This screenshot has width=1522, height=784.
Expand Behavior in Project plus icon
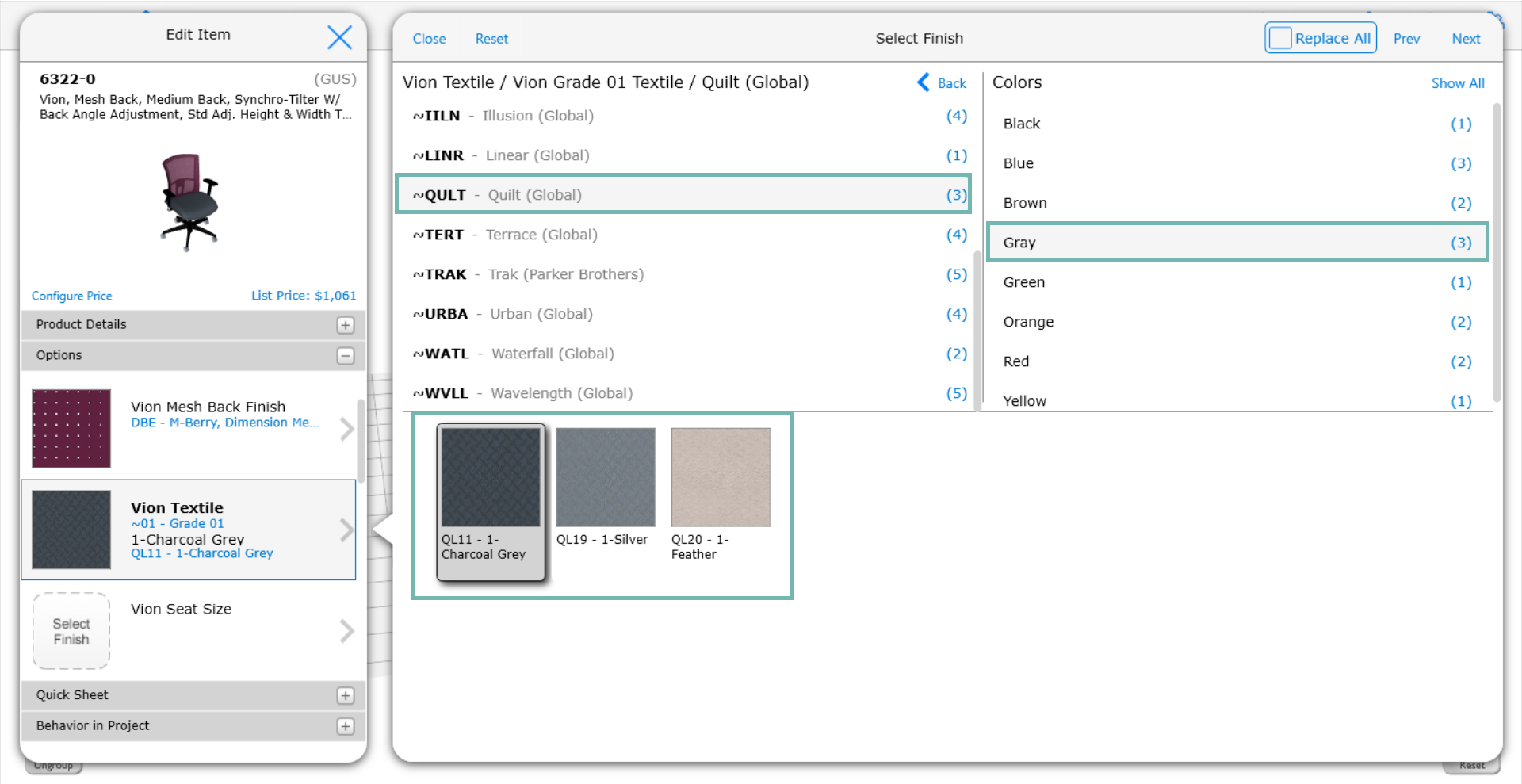click(x=346, y=726)
